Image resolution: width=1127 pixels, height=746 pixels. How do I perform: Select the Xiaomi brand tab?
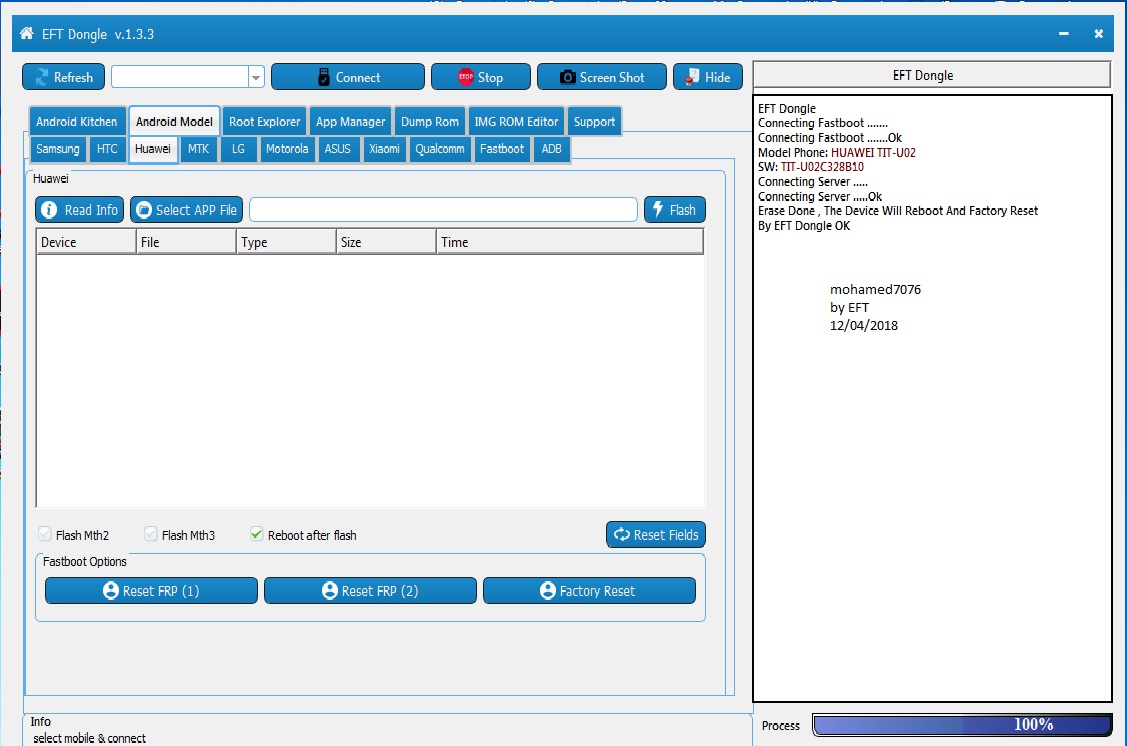point(385,149)
